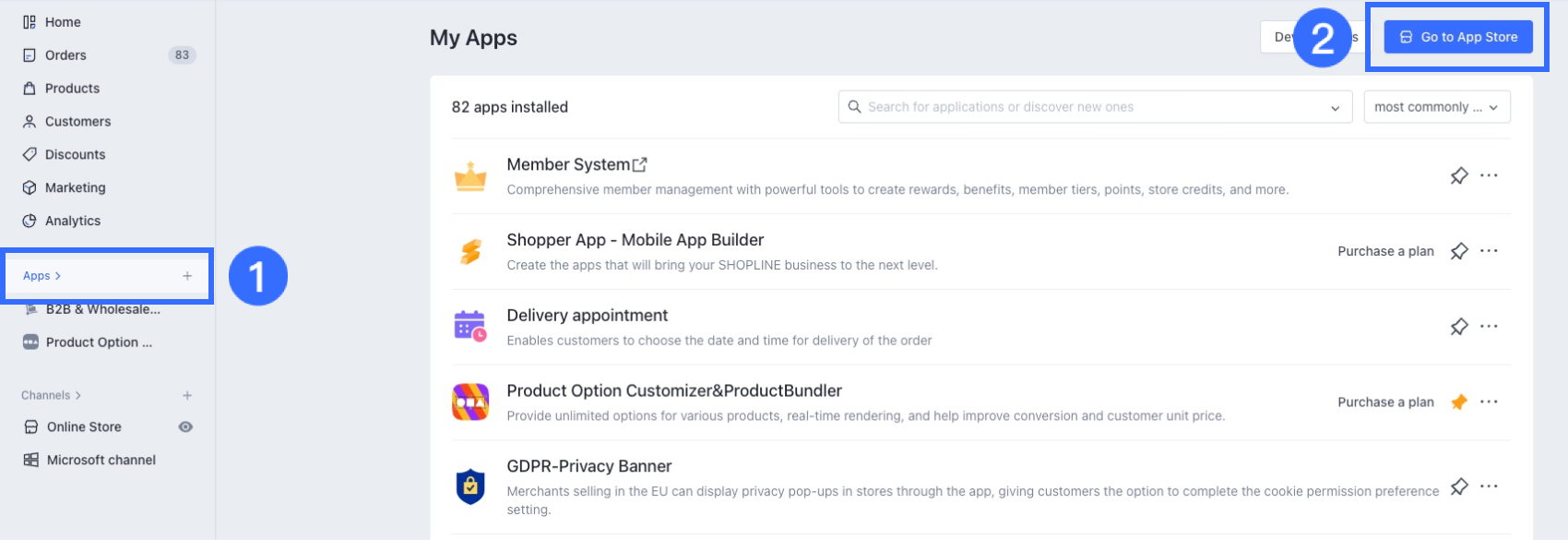Click the Go to App Store button

pyautogui.click(x=1458, y=37)
